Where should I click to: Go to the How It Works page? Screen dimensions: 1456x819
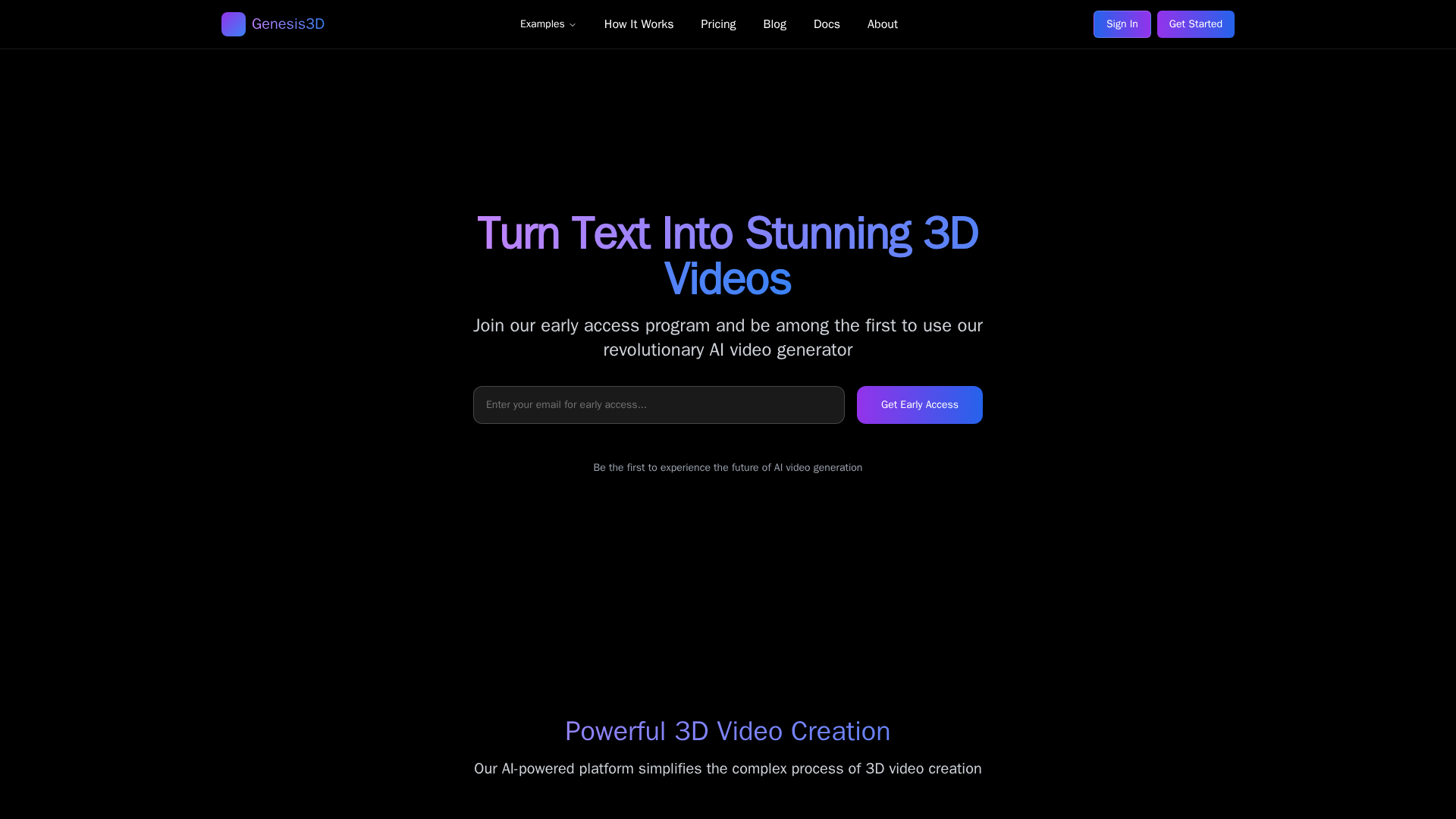639,24
